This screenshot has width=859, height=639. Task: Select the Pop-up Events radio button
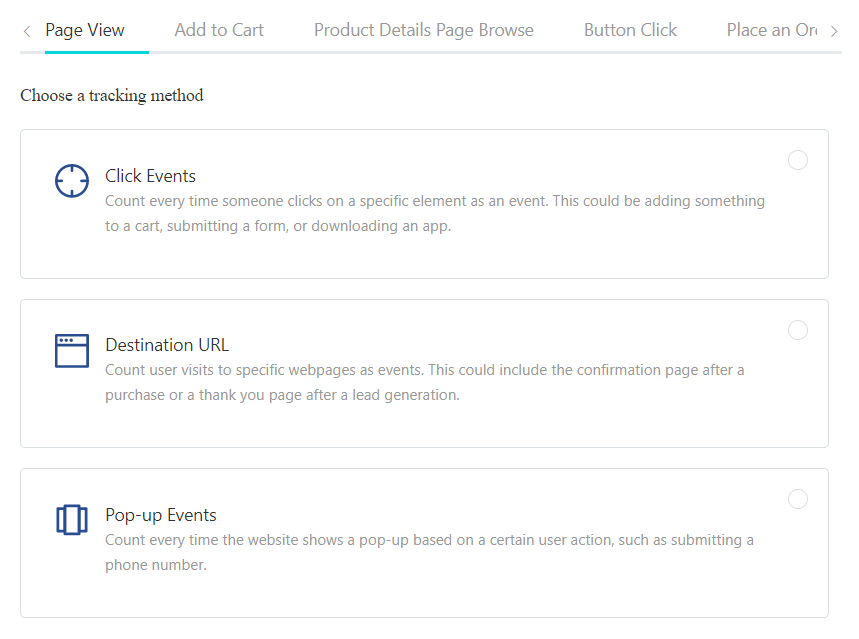click(x=798, y=499)
